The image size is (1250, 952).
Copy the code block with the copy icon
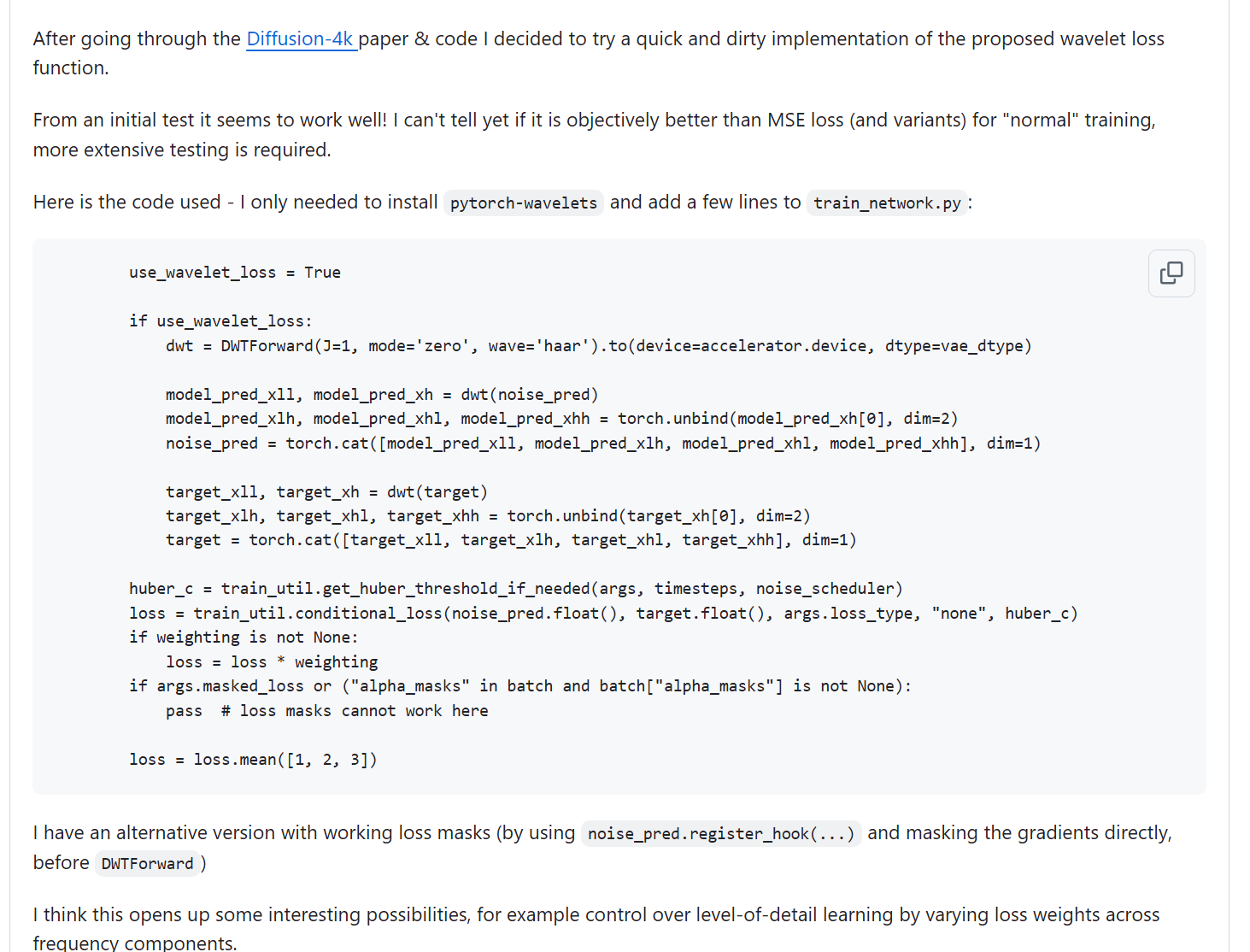(x=1171, y=273)
